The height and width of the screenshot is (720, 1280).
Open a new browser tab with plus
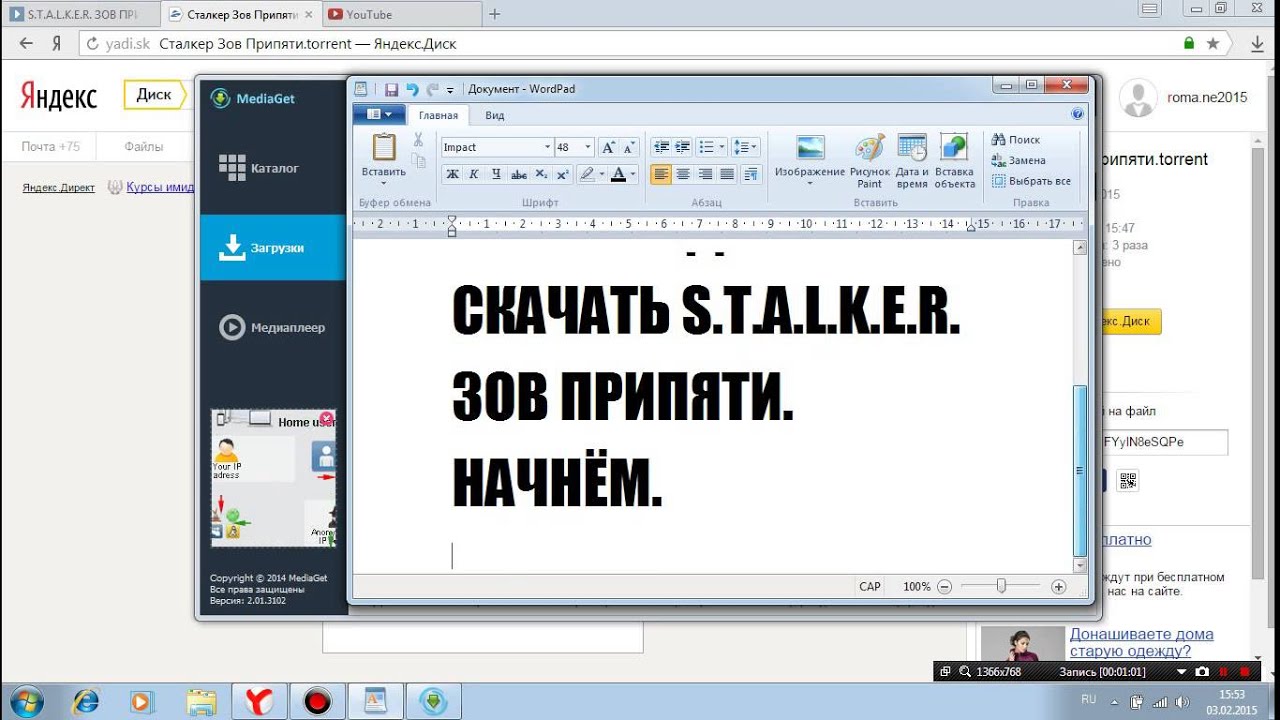tap(494, 14)
